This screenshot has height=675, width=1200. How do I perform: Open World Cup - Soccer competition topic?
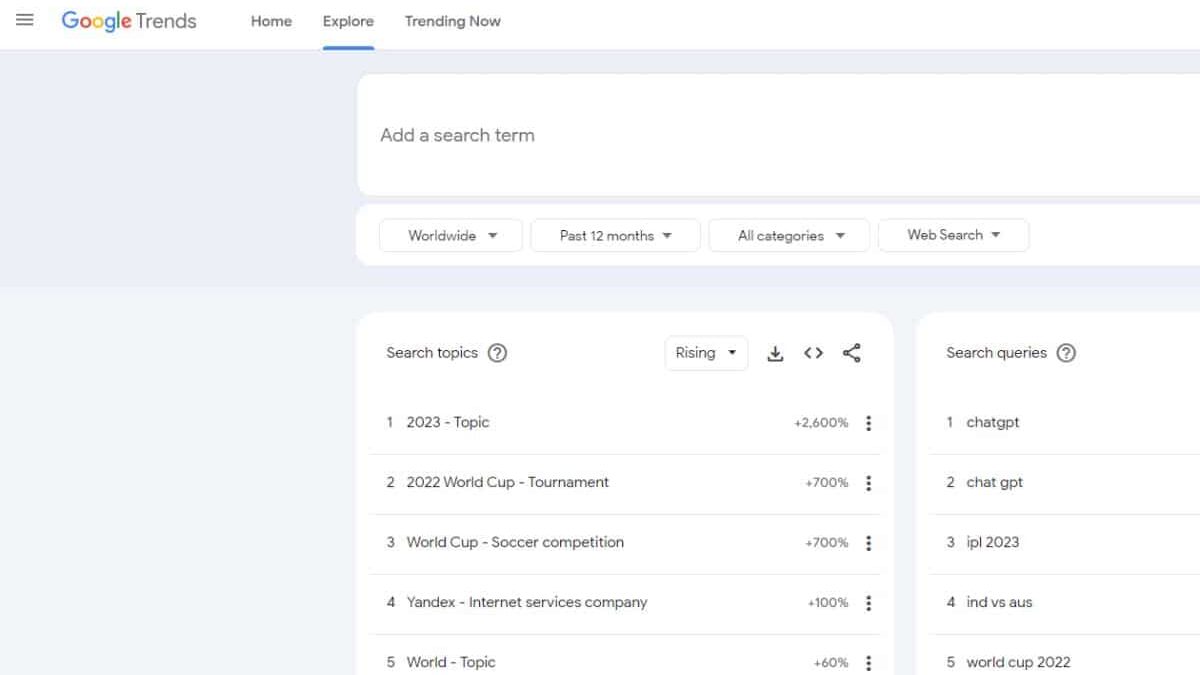[515, 542]
